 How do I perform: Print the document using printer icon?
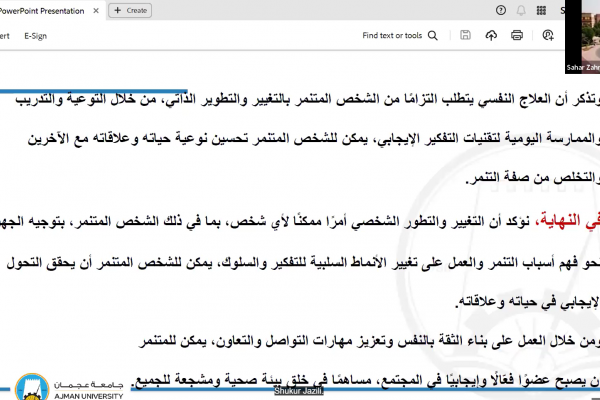pyautogui.click(x=517, y=35)
